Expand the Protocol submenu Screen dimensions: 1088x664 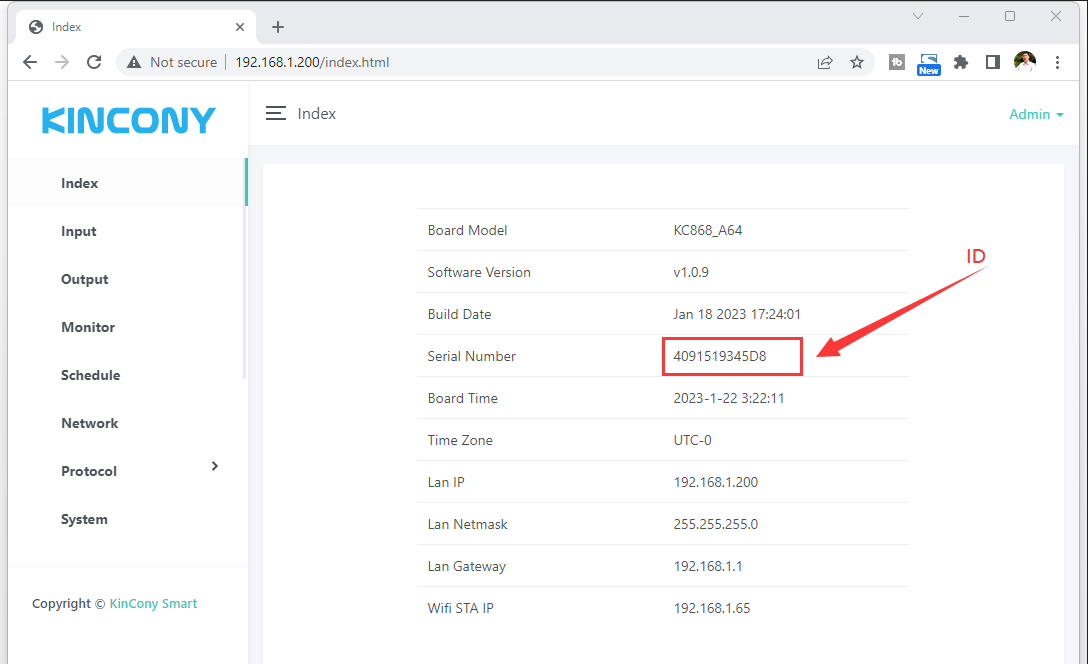[214, 467]
